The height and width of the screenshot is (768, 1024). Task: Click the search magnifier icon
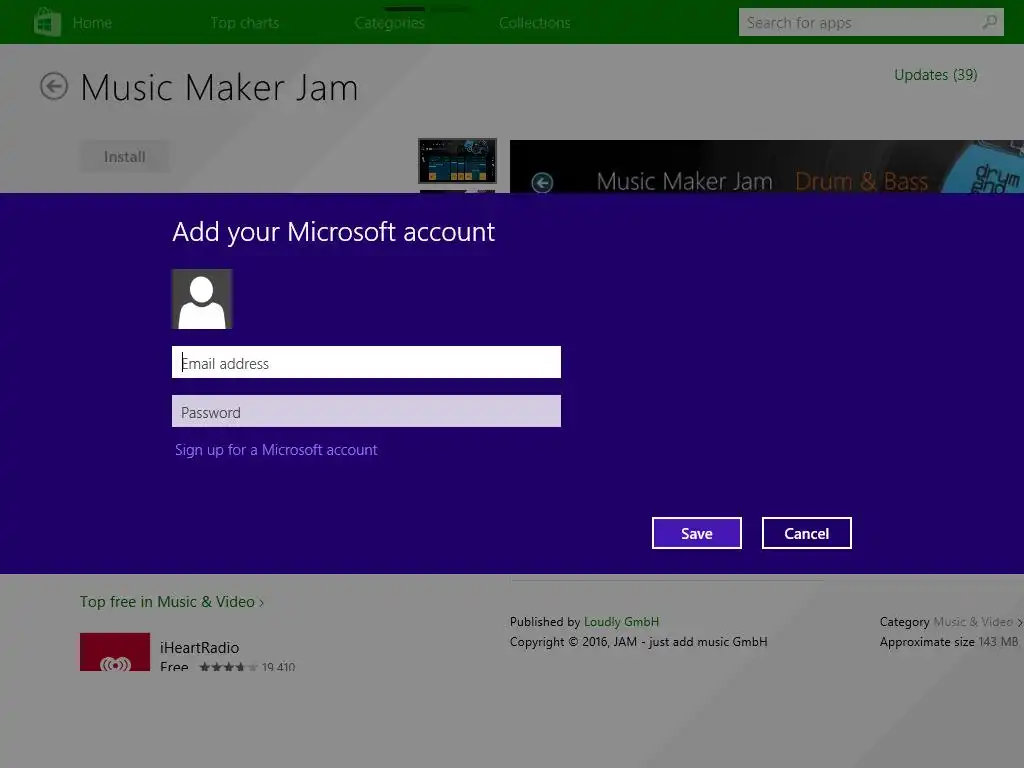(x=989, y=22)
